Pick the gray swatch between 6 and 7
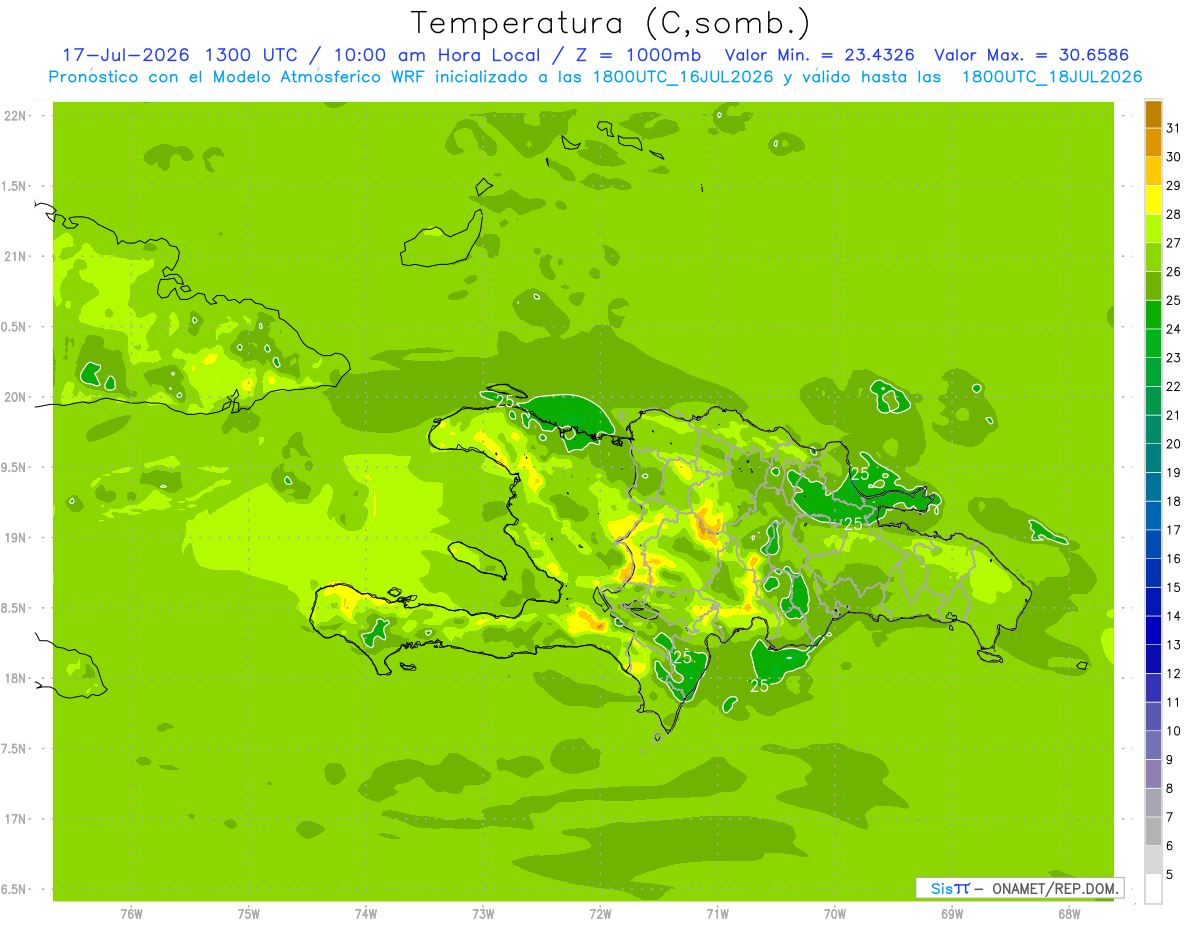The height and width of the screenshot is (927, 1200). tap(1153, 831)
